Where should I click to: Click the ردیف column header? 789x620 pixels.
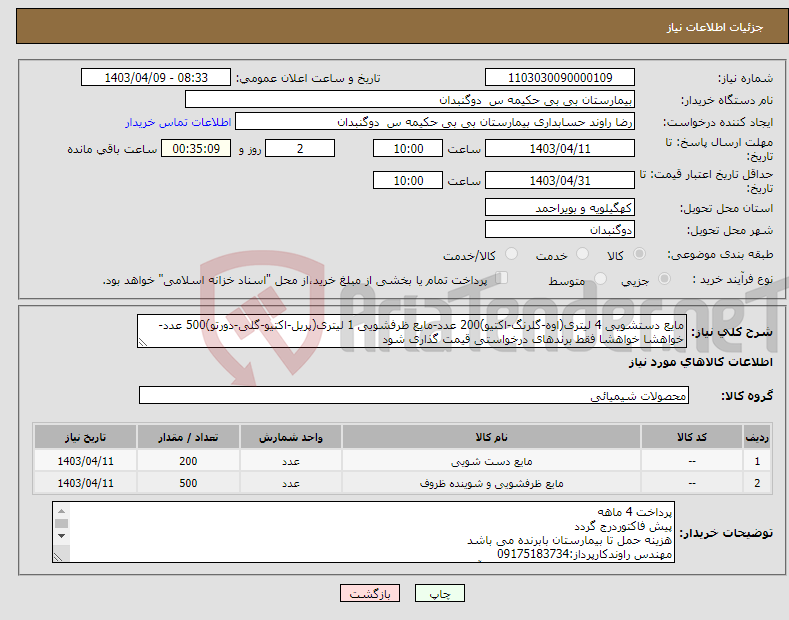click(x=757, y=437)
